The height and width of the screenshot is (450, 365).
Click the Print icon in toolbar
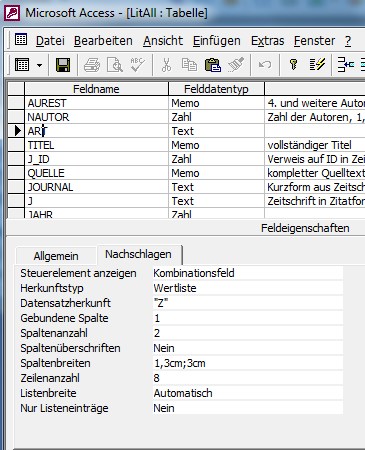coord(92,65)
